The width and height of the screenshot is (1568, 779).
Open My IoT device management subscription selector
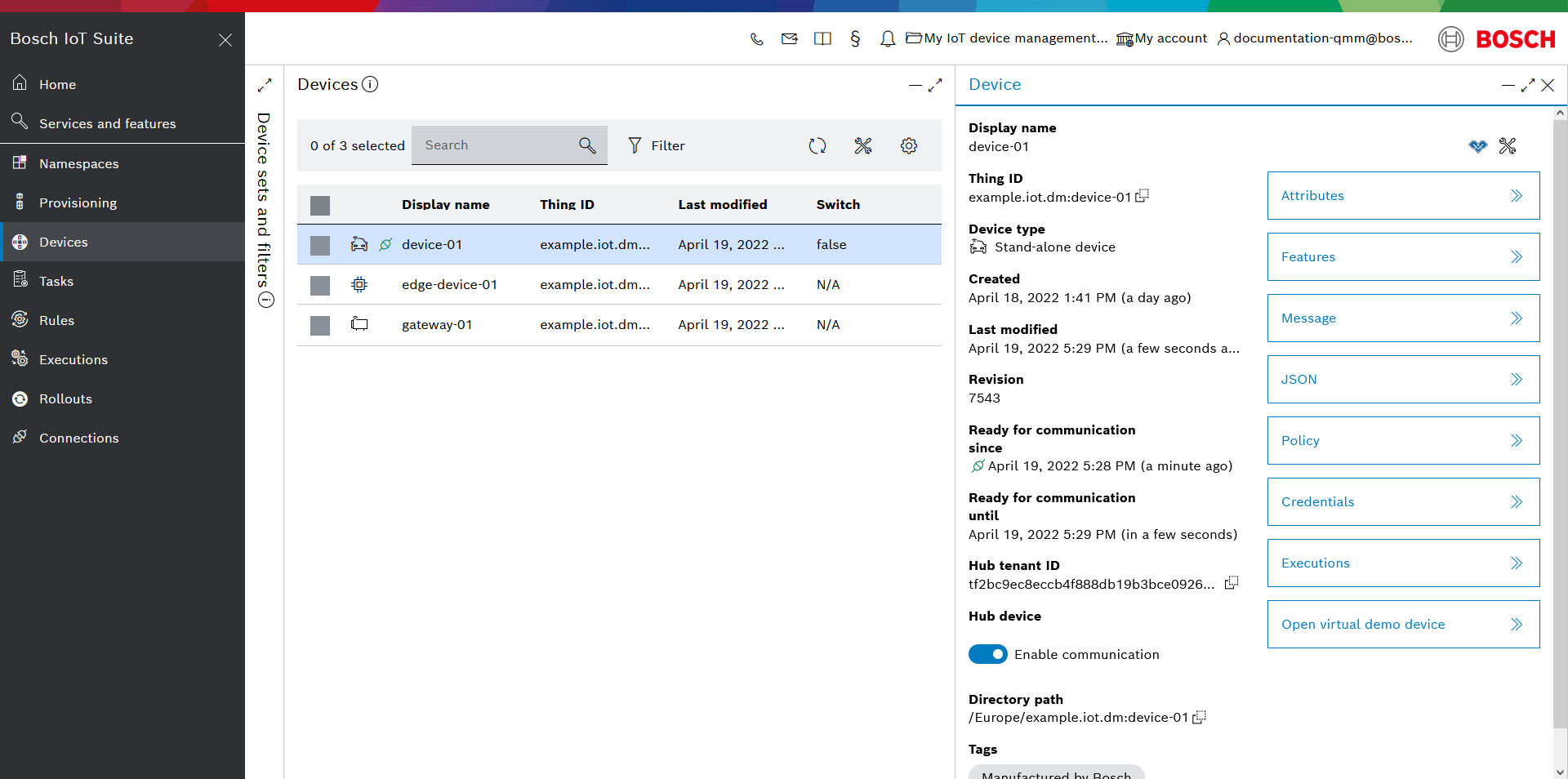(x=1007, y=38)
